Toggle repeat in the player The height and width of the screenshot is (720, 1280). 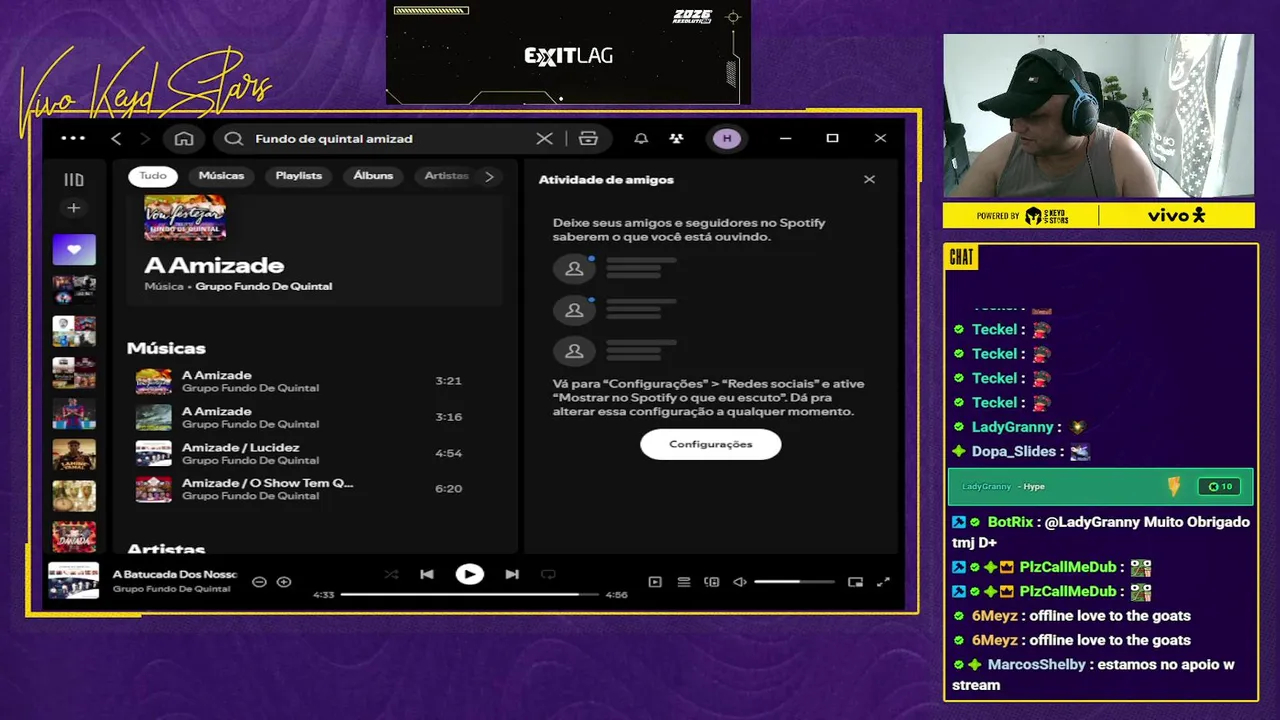pyautogui.click(x=548, y=574)
